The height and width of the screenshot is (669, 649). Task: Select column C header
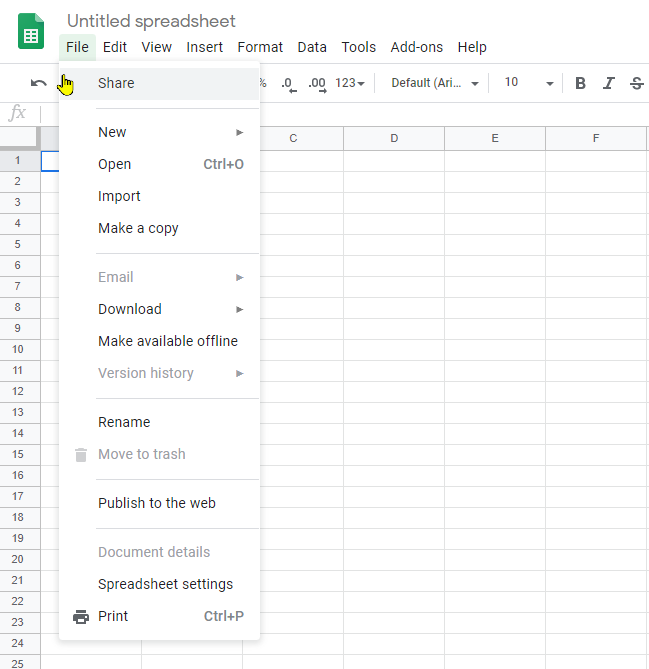pos(293,138)
